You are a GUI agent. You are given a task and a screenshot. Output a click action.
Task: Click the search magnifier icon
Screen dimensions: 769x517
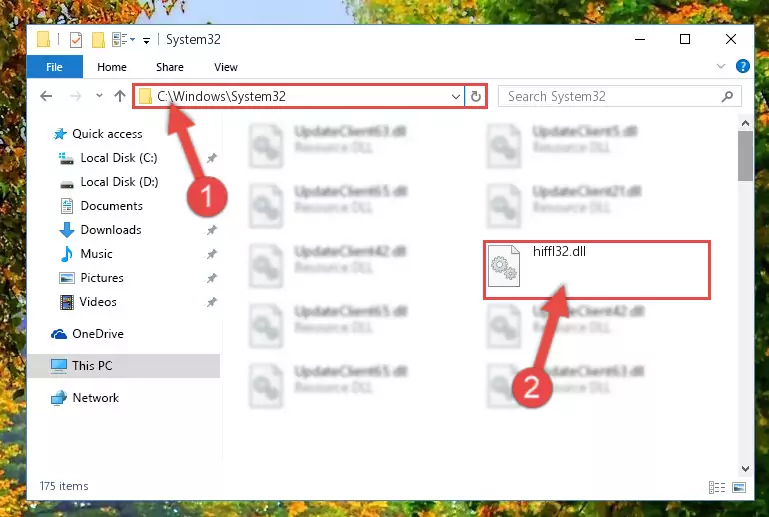[727, 97]
